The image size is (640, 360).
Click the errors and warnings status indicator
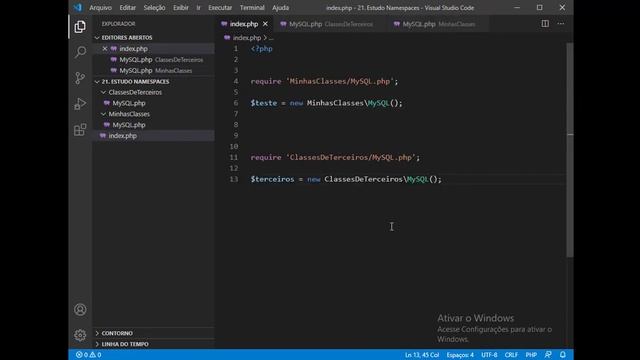89,355
